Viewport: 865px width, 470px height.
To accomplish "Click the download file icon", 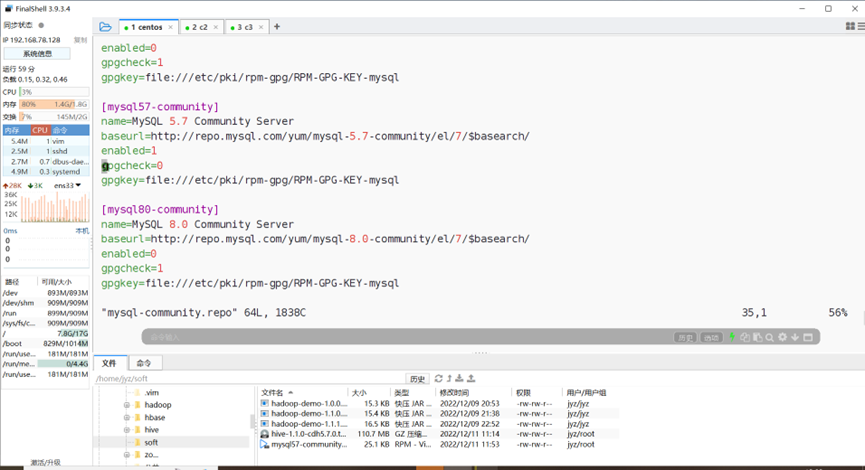I will (460, 378).
